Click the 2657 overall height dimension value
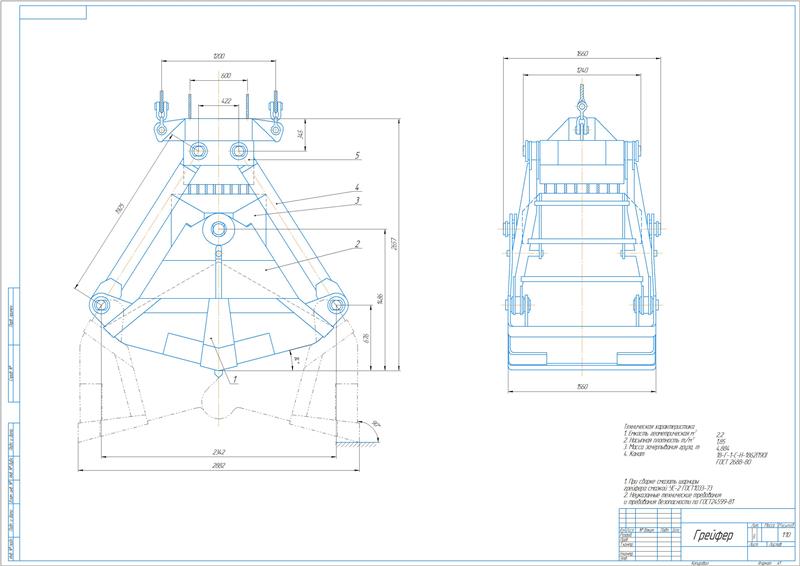The image size is (800, 566). [394, 243]
